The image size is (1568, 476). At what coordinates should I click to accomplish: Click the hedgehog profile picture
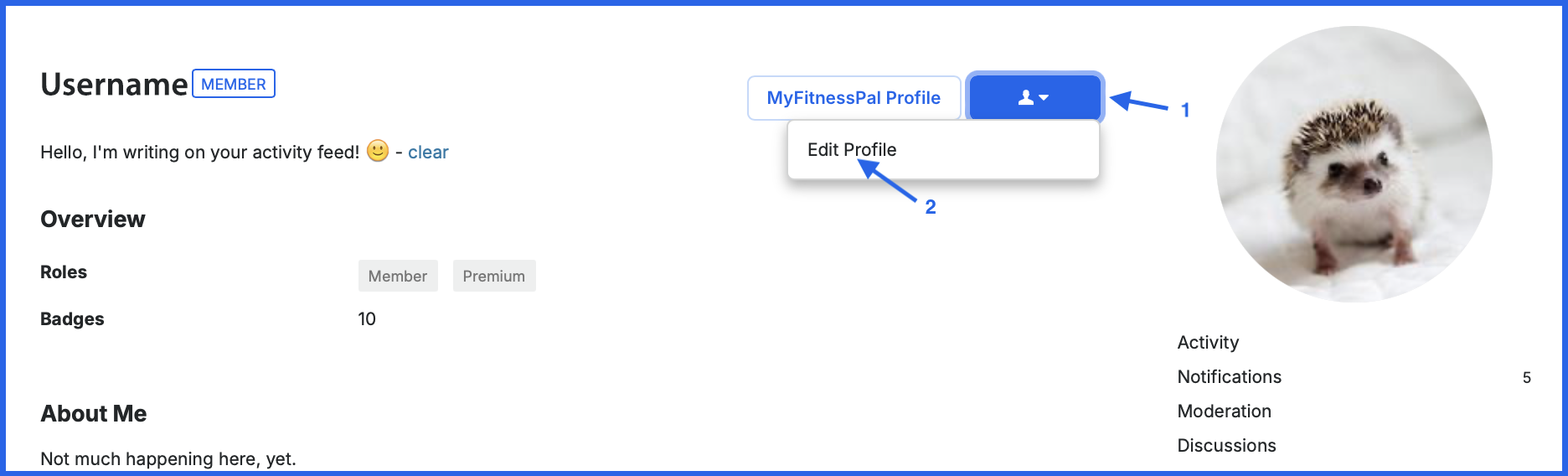click(x=1354, y=164)
